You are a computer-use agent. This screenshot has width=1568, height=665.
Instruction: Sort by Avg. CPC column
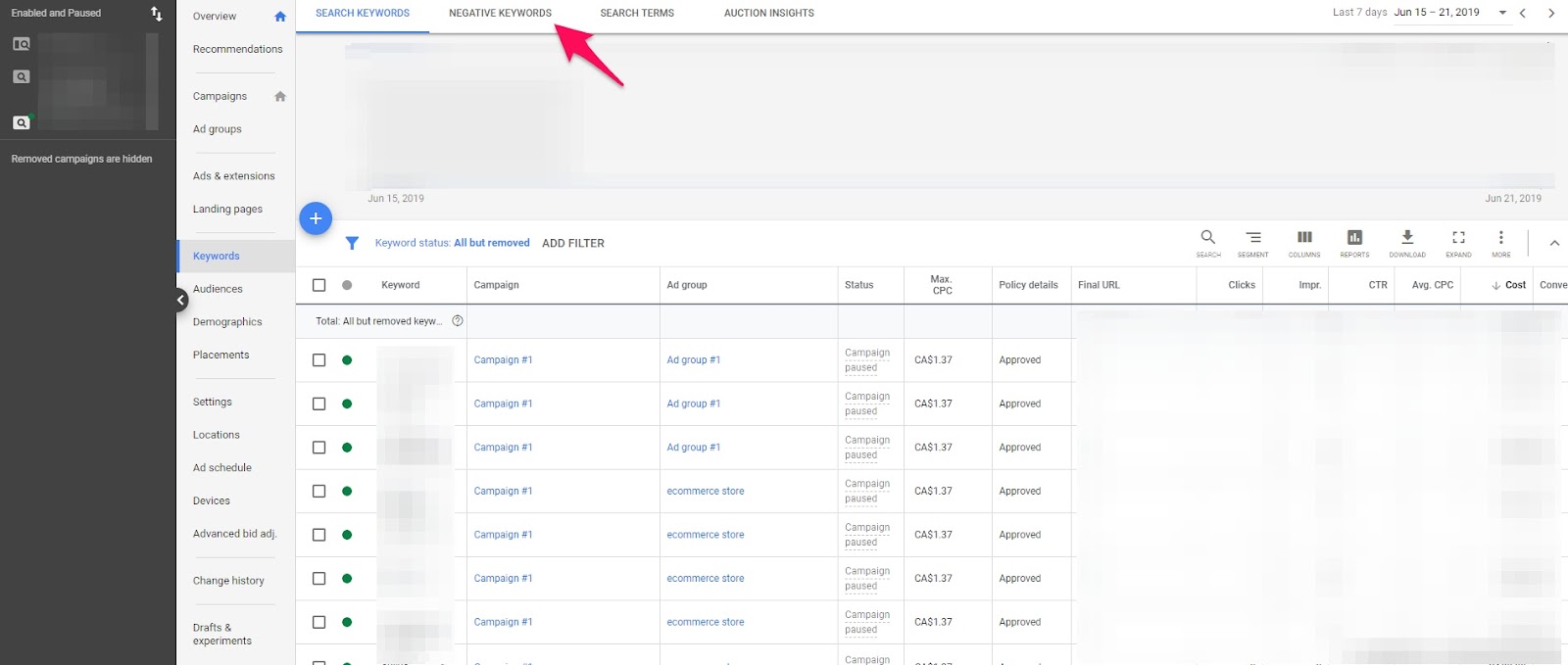pos(1433,285)
